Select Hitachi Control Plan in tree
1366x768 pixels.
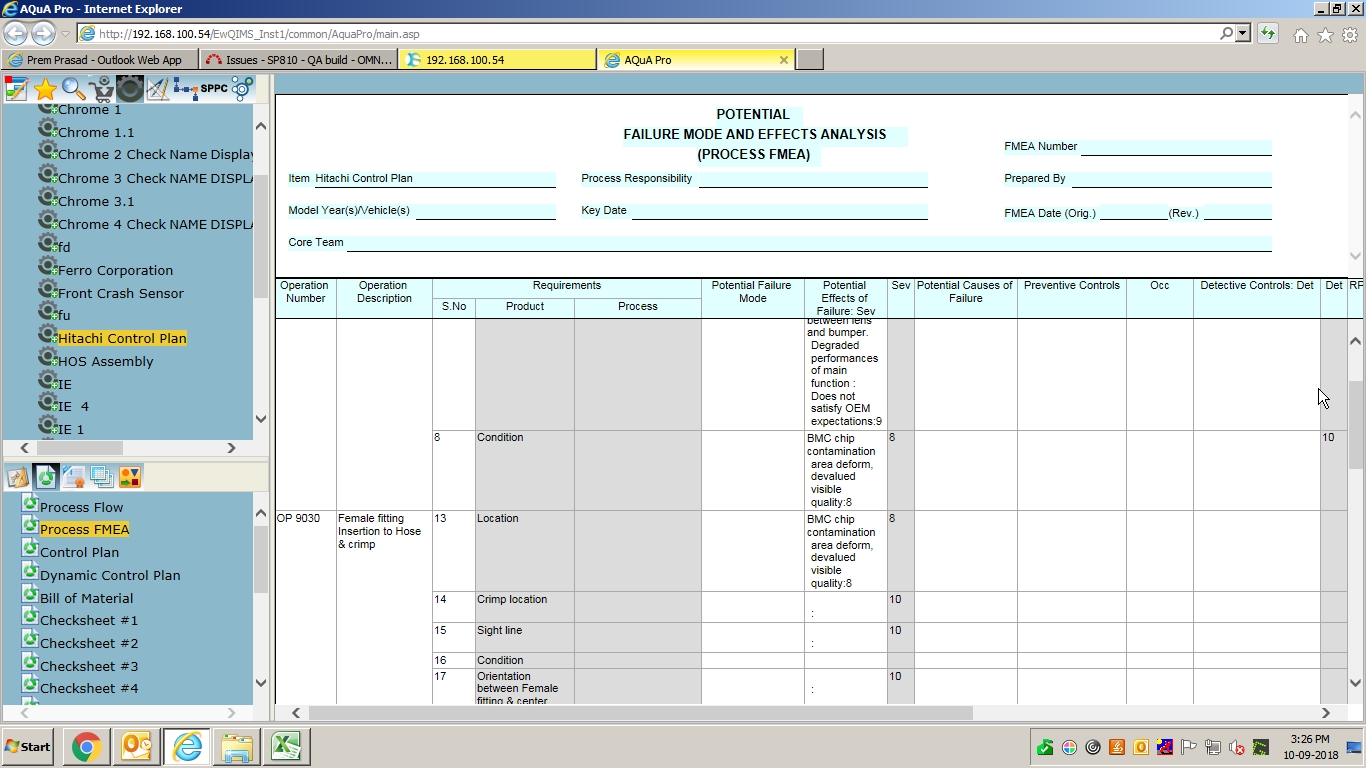click(x=122, y=338)
